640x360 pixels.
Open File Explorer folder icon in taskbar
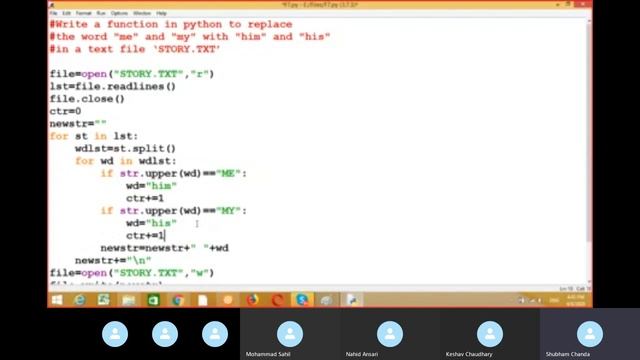pyautogui.click(x=129, y=300)
